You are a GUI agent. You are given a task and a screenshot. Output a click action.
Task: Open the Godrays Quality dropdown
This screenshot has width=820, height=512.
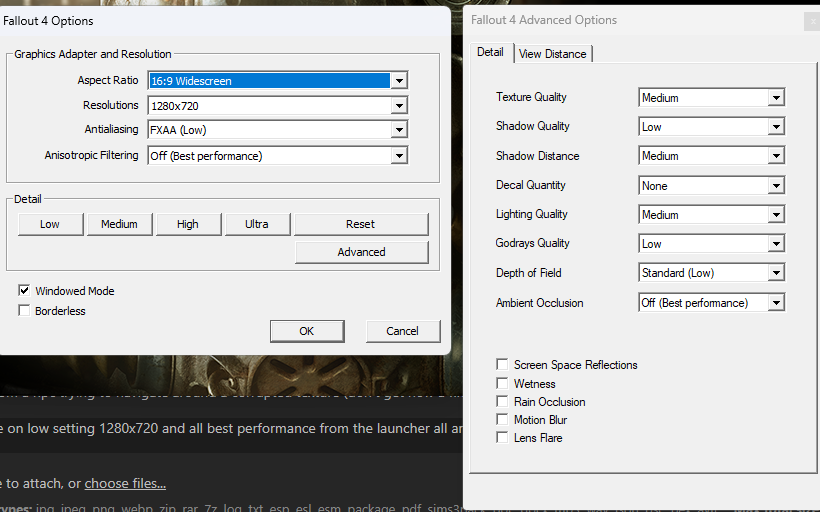tap(711, 244)
